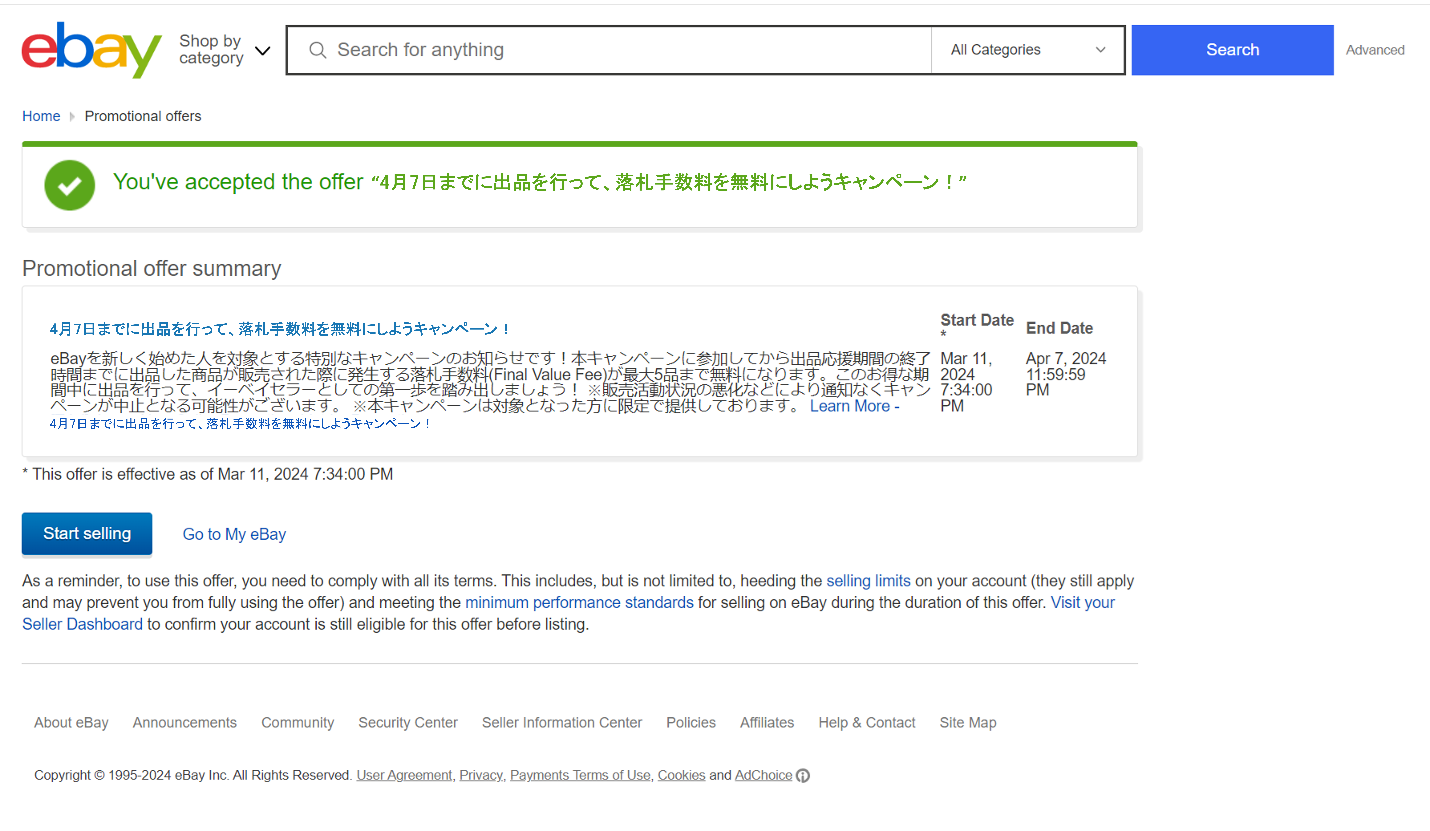
Task: Open minimum performance standards link
Action: [x=579, y=603]
